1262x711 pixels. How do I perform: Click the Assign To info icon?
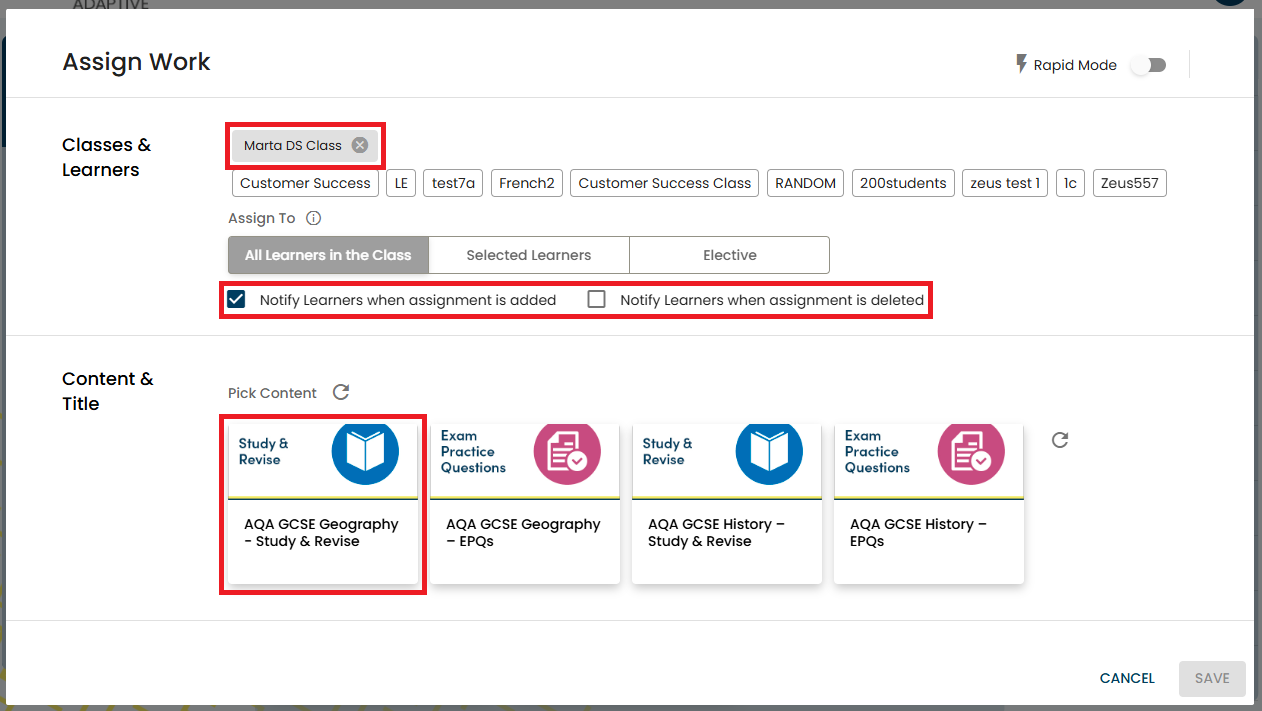(x=313, y=218)
